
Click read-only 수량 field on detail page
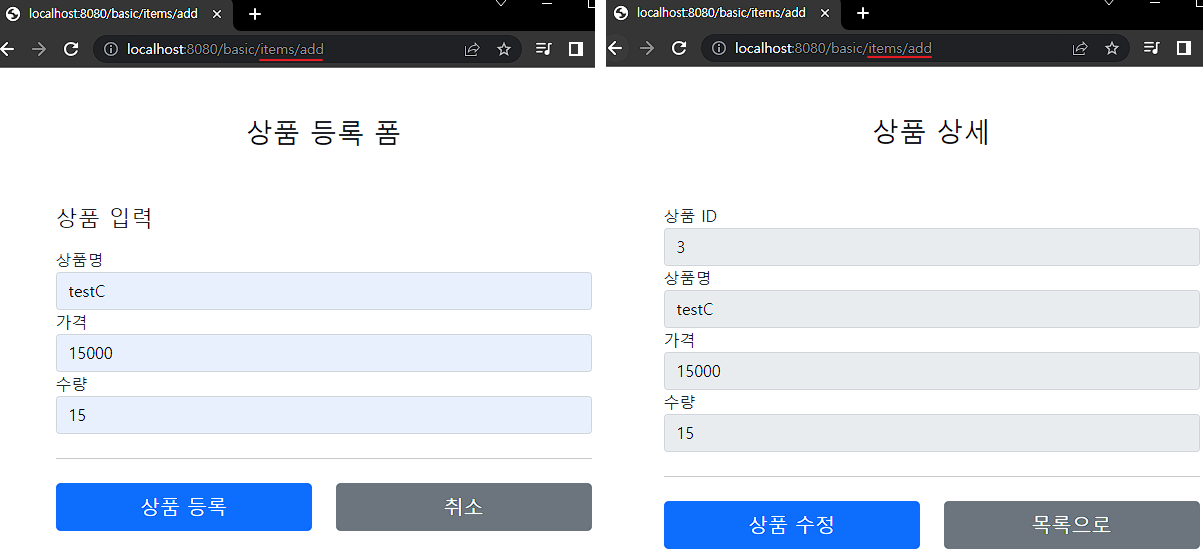932,433
